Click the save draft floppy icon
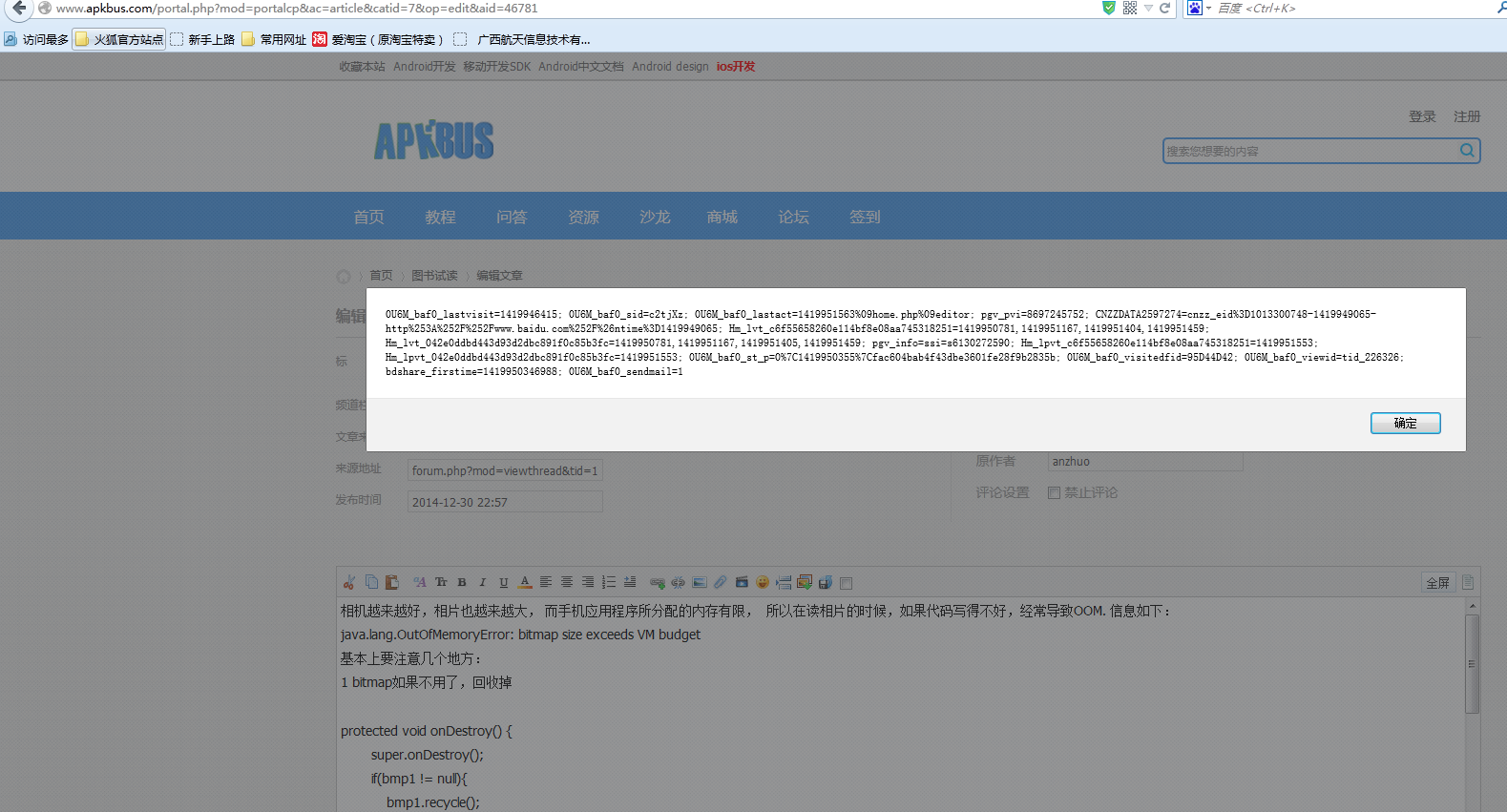Screen dimensions: 1507x812 click(x=826, y=582)
